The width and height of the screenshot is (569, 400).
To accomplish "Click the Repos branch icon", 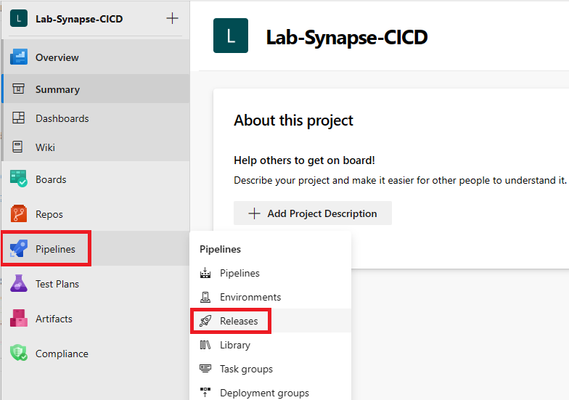I will point(19,213).
